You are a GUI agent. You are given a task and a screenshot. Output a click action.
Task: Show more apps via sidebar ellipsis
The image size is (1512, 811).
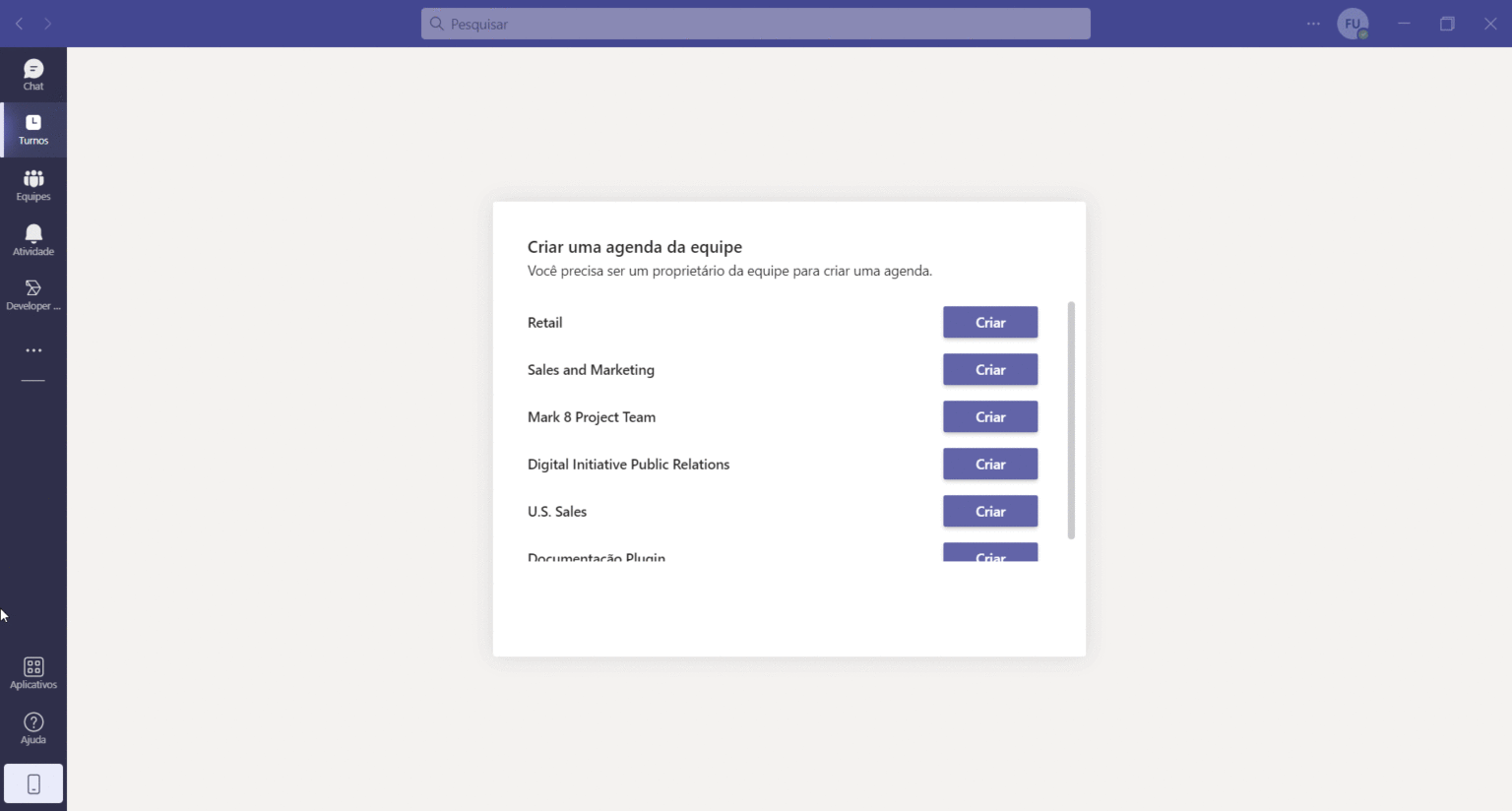click(x=32, y=350)
